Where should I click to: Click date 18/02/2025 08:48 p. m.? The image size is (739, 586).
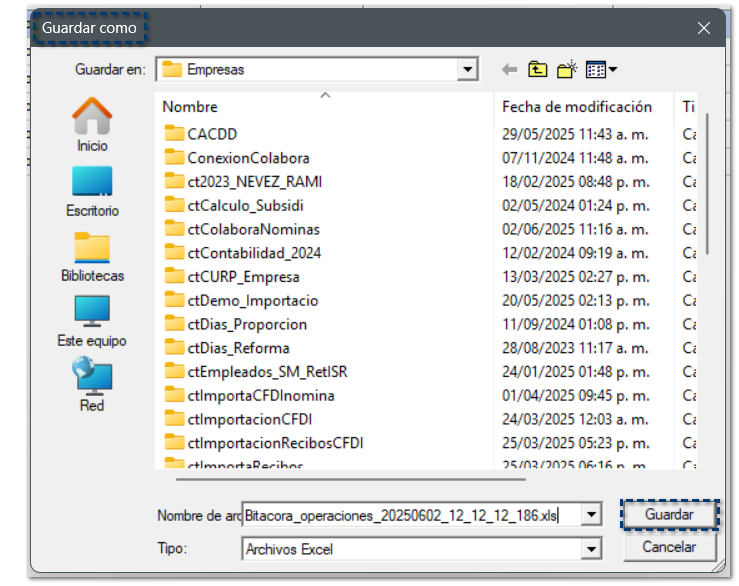575,182
